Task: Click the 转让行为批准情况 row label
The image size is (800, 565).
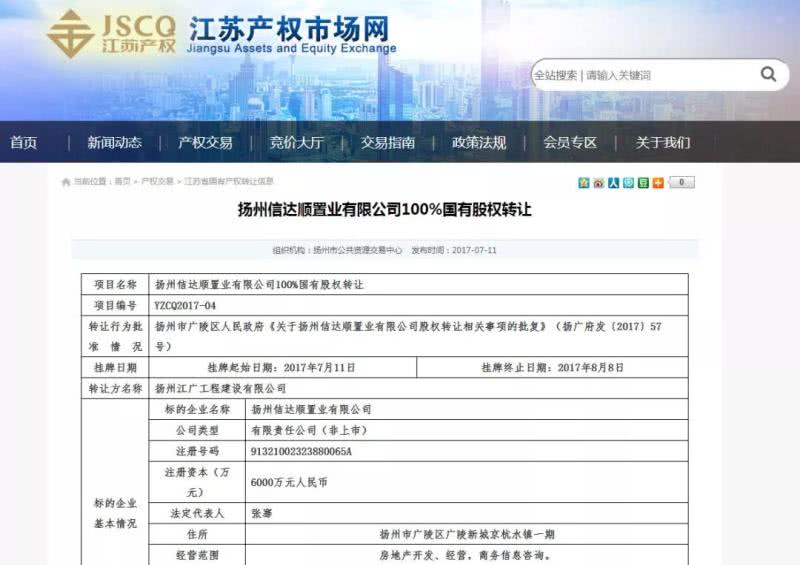Action: [115, 336]
